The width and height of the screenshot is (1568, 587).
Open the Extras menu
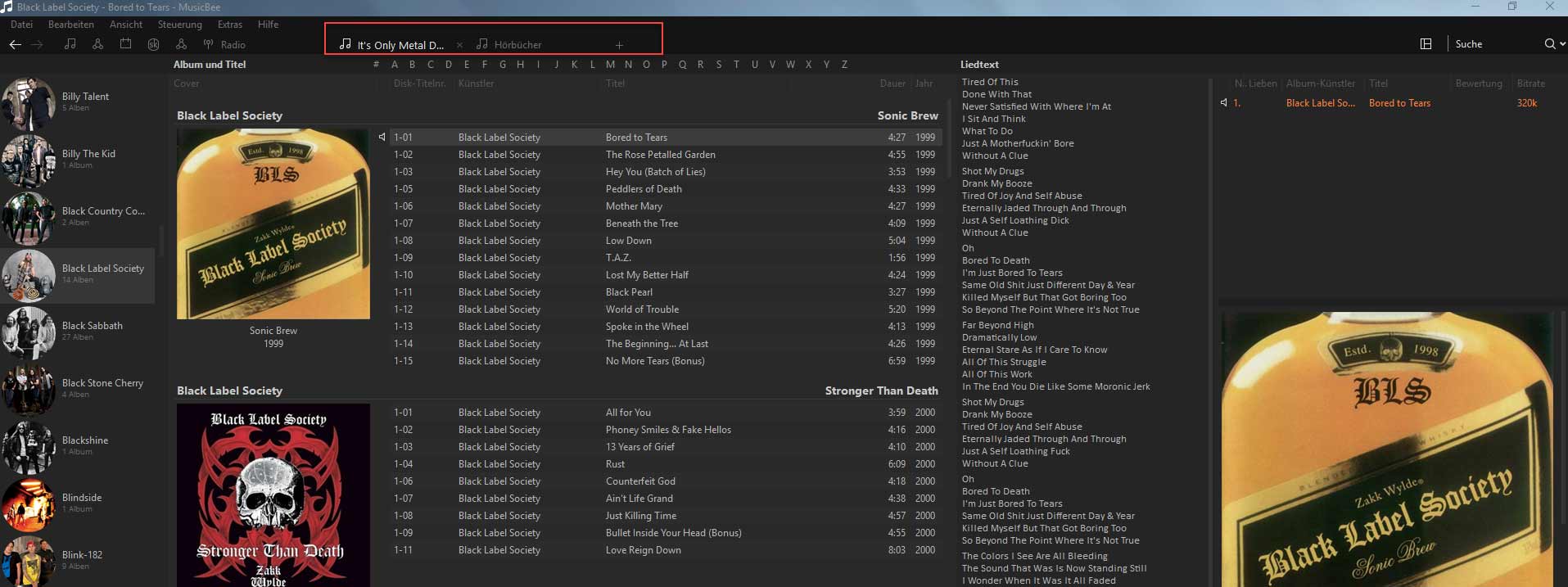[x=230, y=25]
